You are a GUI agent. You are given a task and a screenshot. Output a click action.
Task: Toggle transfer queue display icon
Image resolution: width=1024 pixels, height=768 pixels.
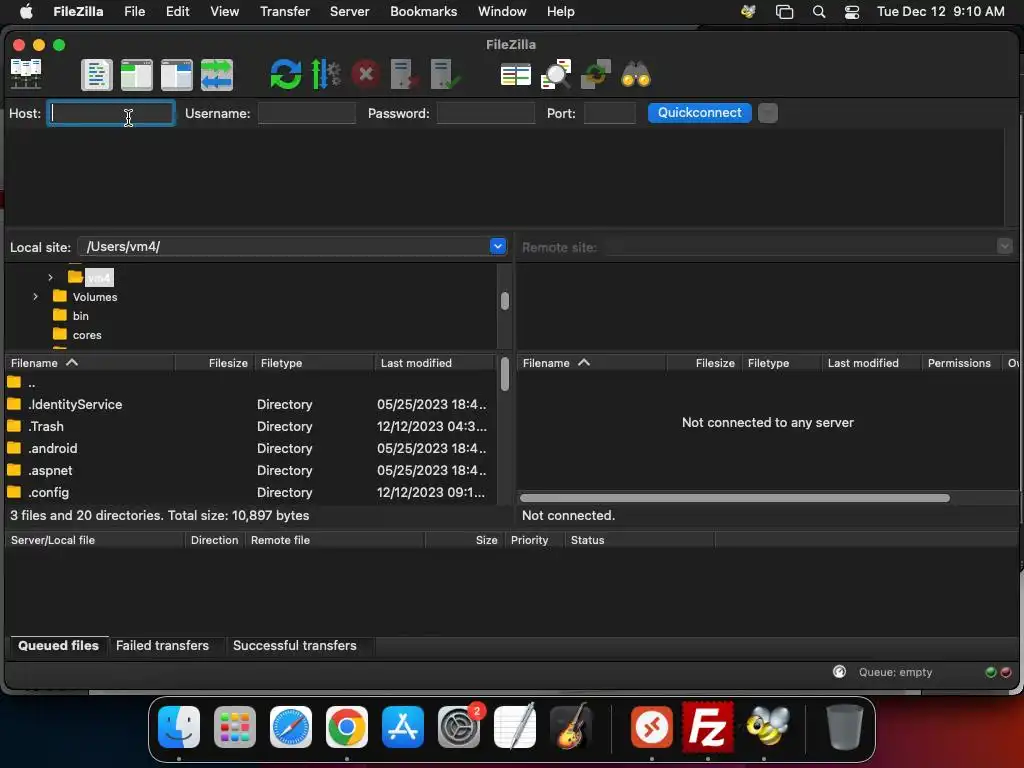[x=217, y=74]
